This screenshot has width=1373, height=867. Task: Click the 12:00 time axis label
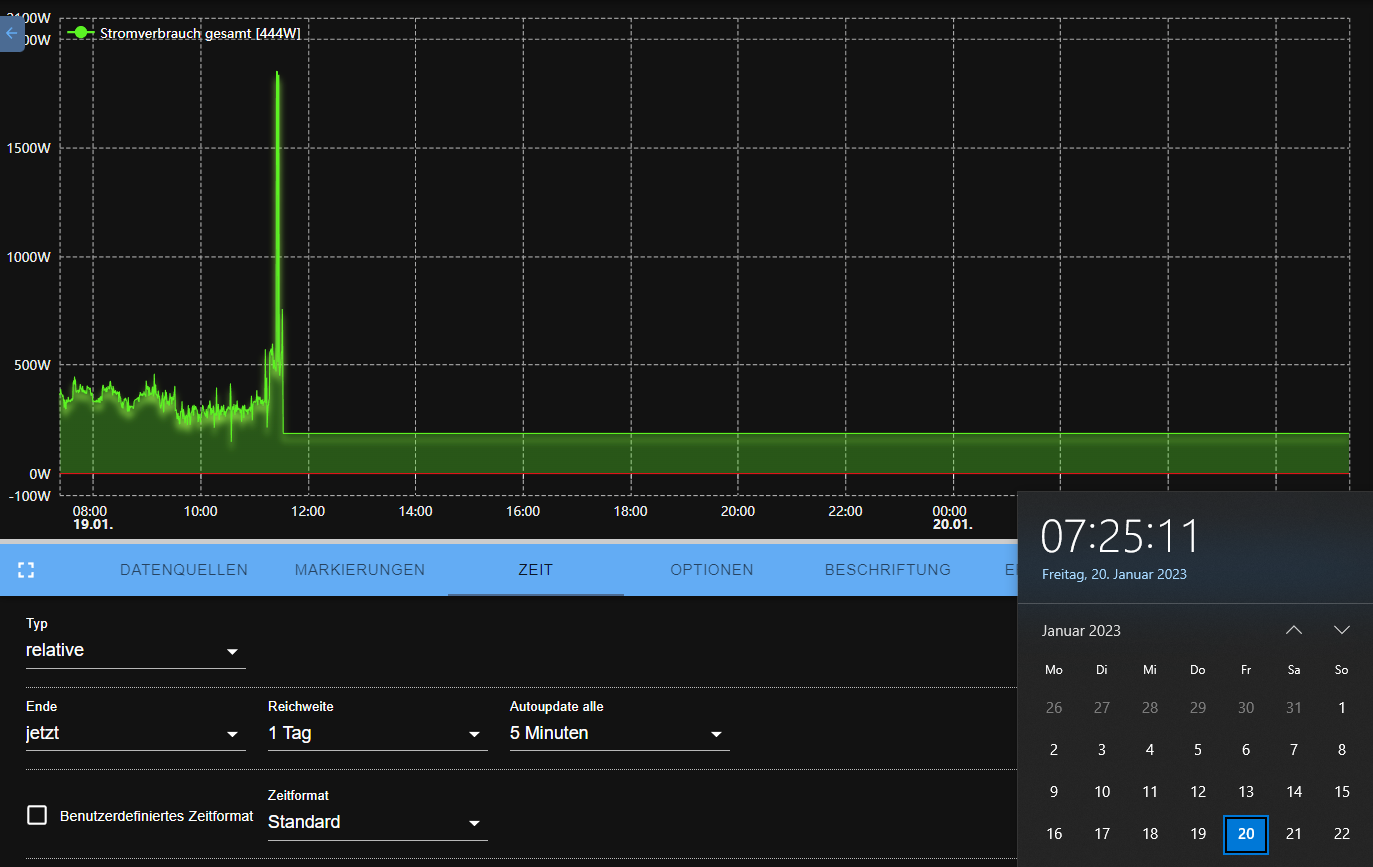(x=308, y=512)
